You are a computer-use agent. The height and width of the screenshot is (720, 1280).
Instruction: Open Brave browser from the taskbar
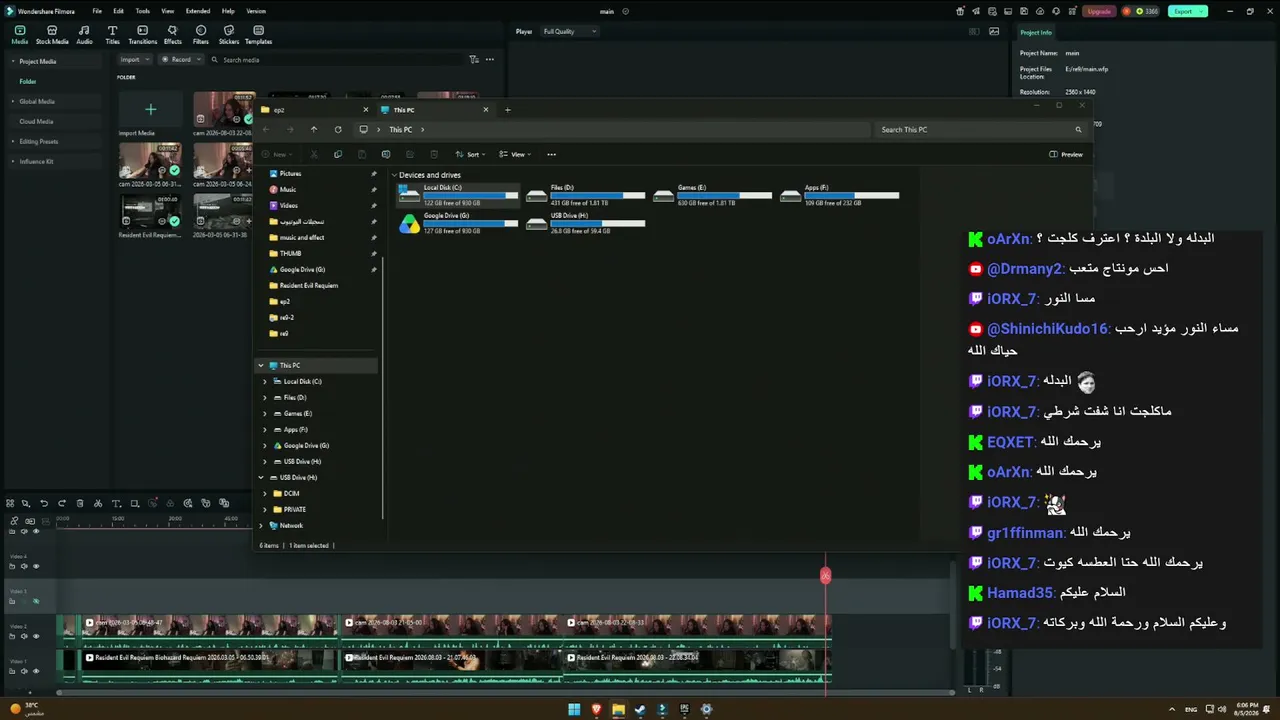[597, 710]
